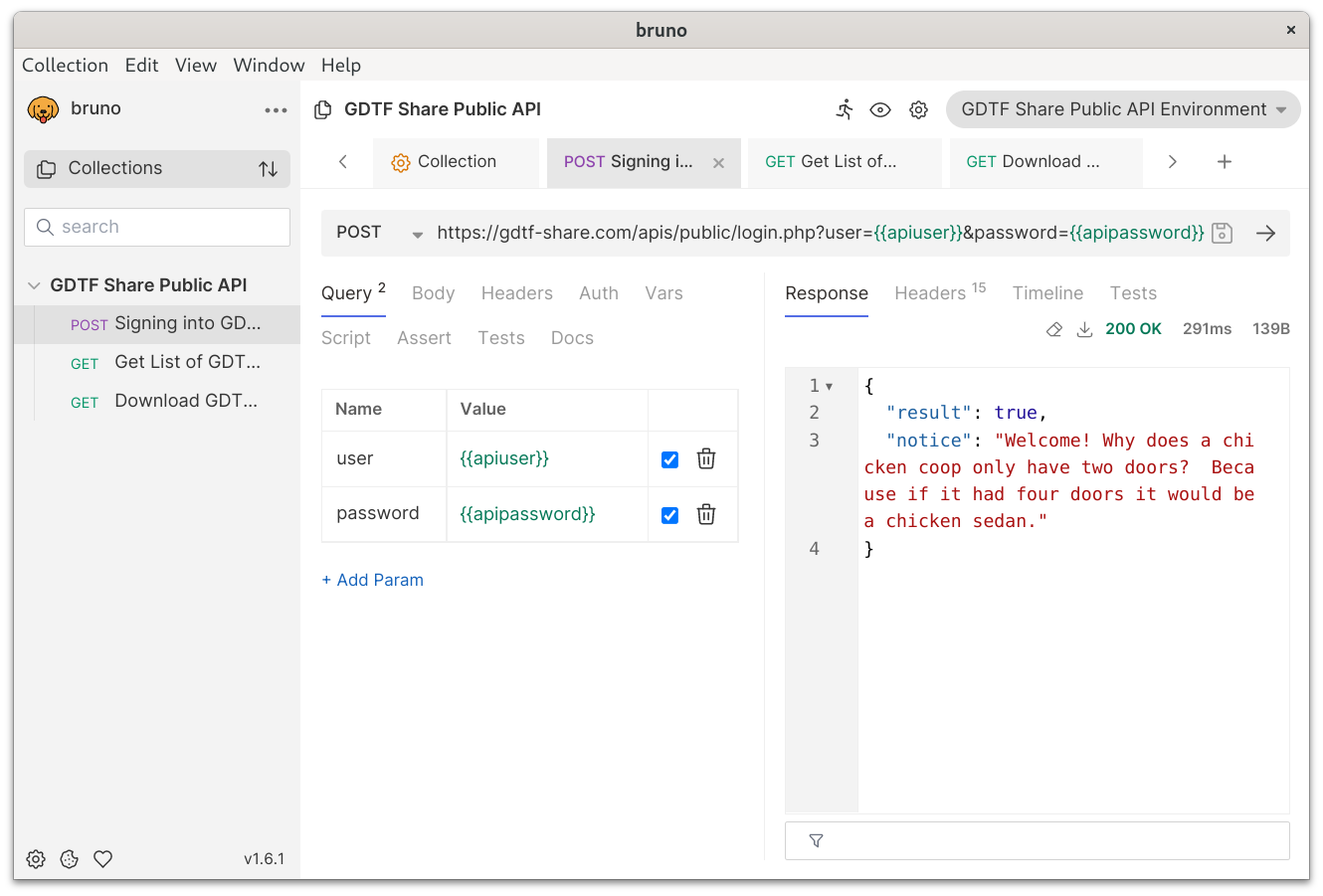The width and height of the screenshot is (1323, 896).
Task: Click the right tab chevron
Action: [x=1173, y=162]
